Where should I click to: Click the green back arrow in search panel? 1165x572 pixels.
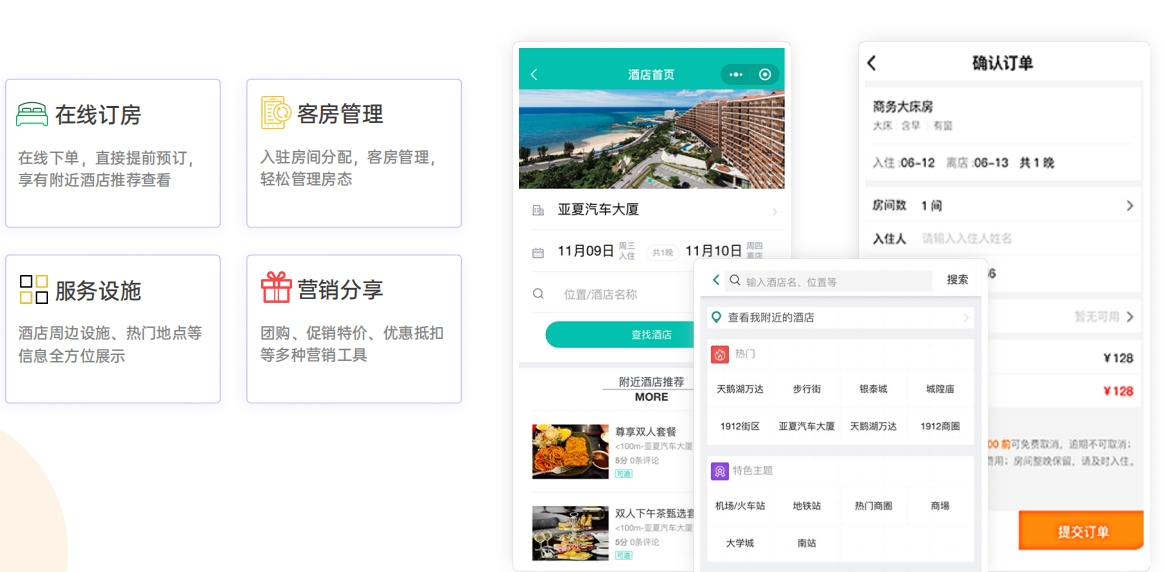point(716,280)
